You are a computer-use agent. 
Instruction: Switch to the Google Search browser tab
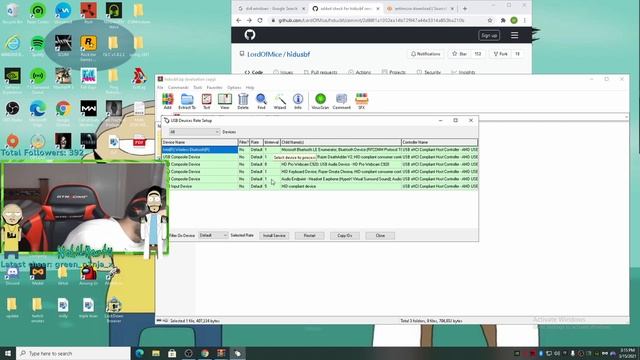coord(271,9)
